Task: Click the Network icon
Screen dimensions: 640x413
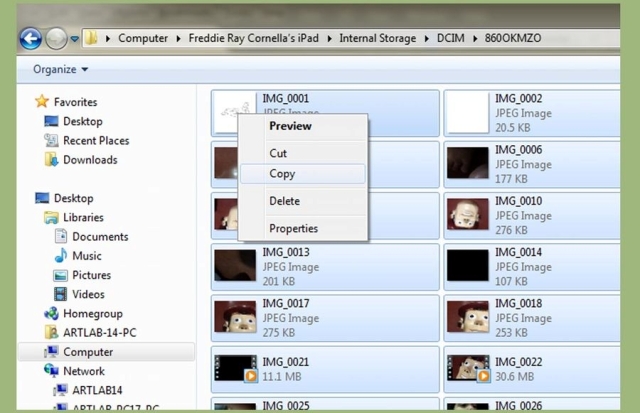Action: pos(51,371)
